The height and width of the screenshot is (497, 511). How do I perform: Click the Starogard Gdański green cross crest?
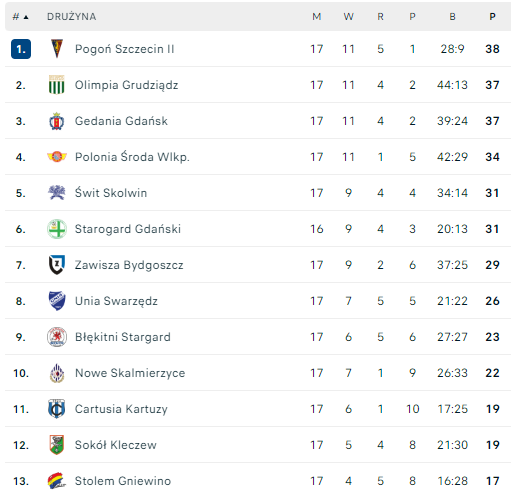57,229
